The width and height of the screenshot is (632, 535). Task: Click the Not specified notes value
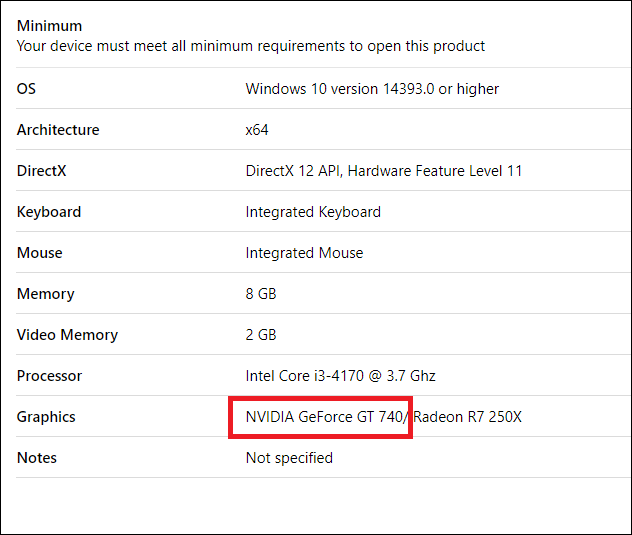pyautogui.click(x=289, y=458)
